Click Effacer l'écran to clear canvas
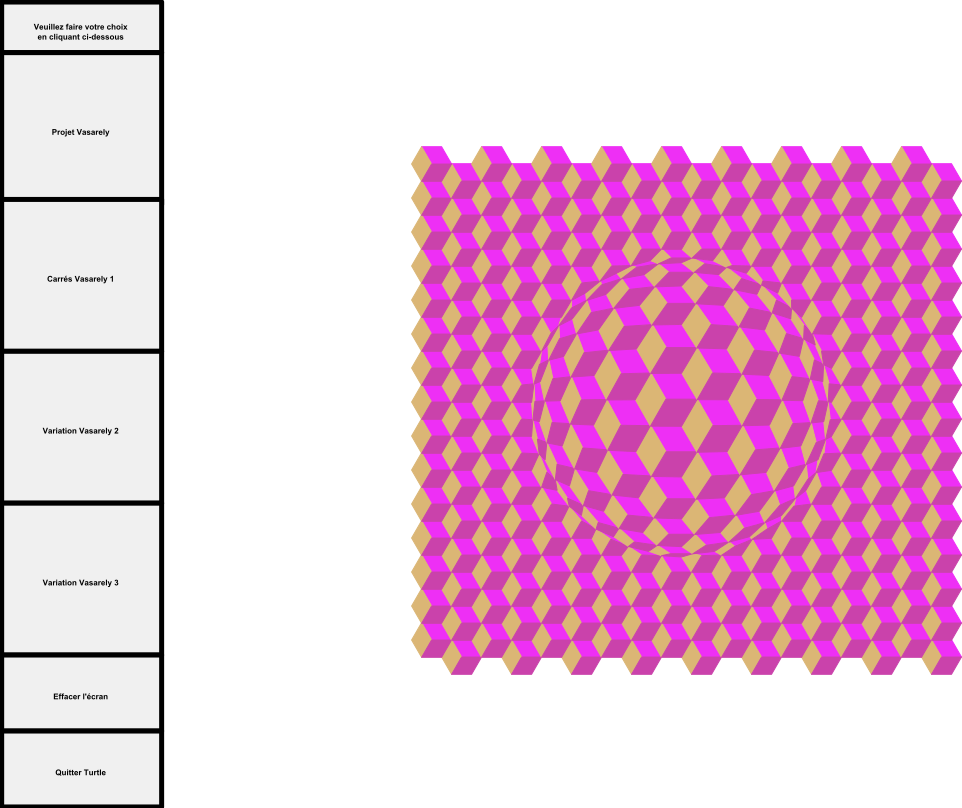This screenshot has height=808, width=962. (81, 693)
